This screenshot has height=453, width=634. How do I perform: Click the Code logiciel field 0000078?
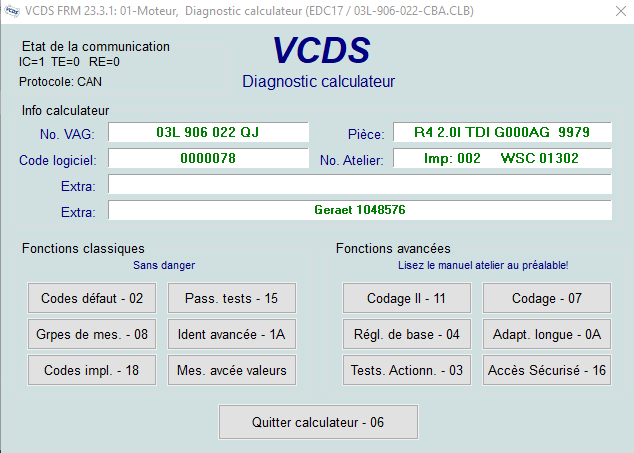(x=208, y=158)
